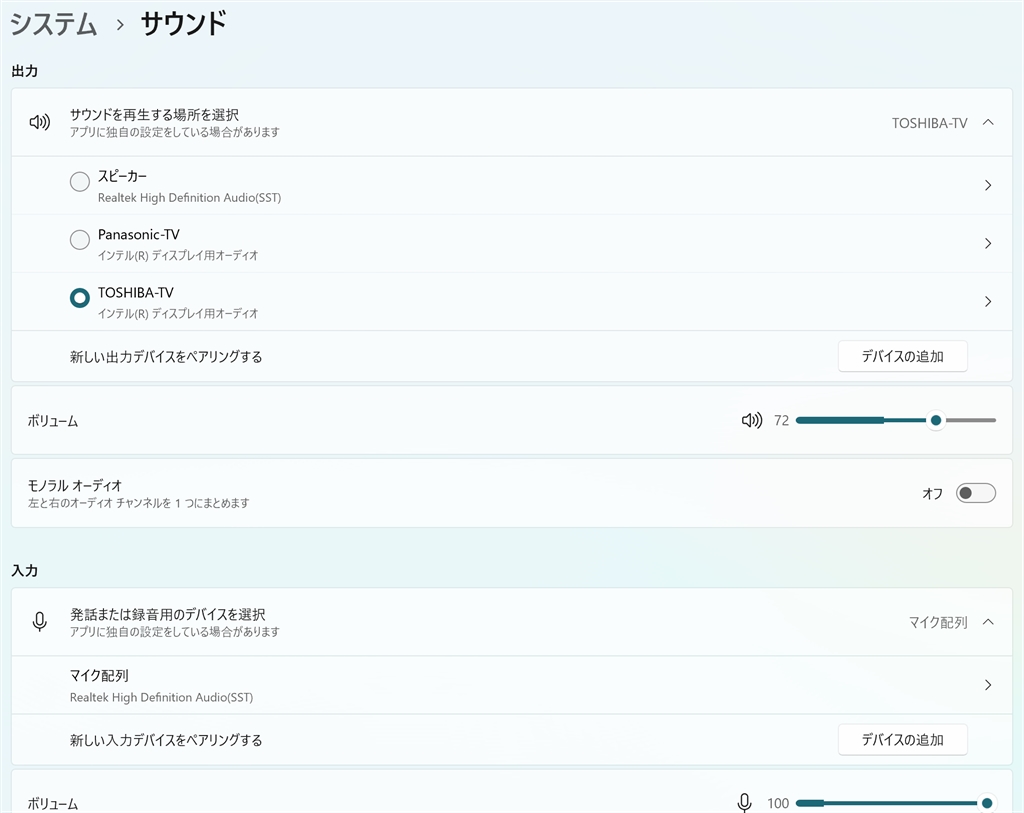Click the 新しい出力デバイスをペアリングする text
The height and width of the screenshot is (813, 1024).
click(166, 357)
